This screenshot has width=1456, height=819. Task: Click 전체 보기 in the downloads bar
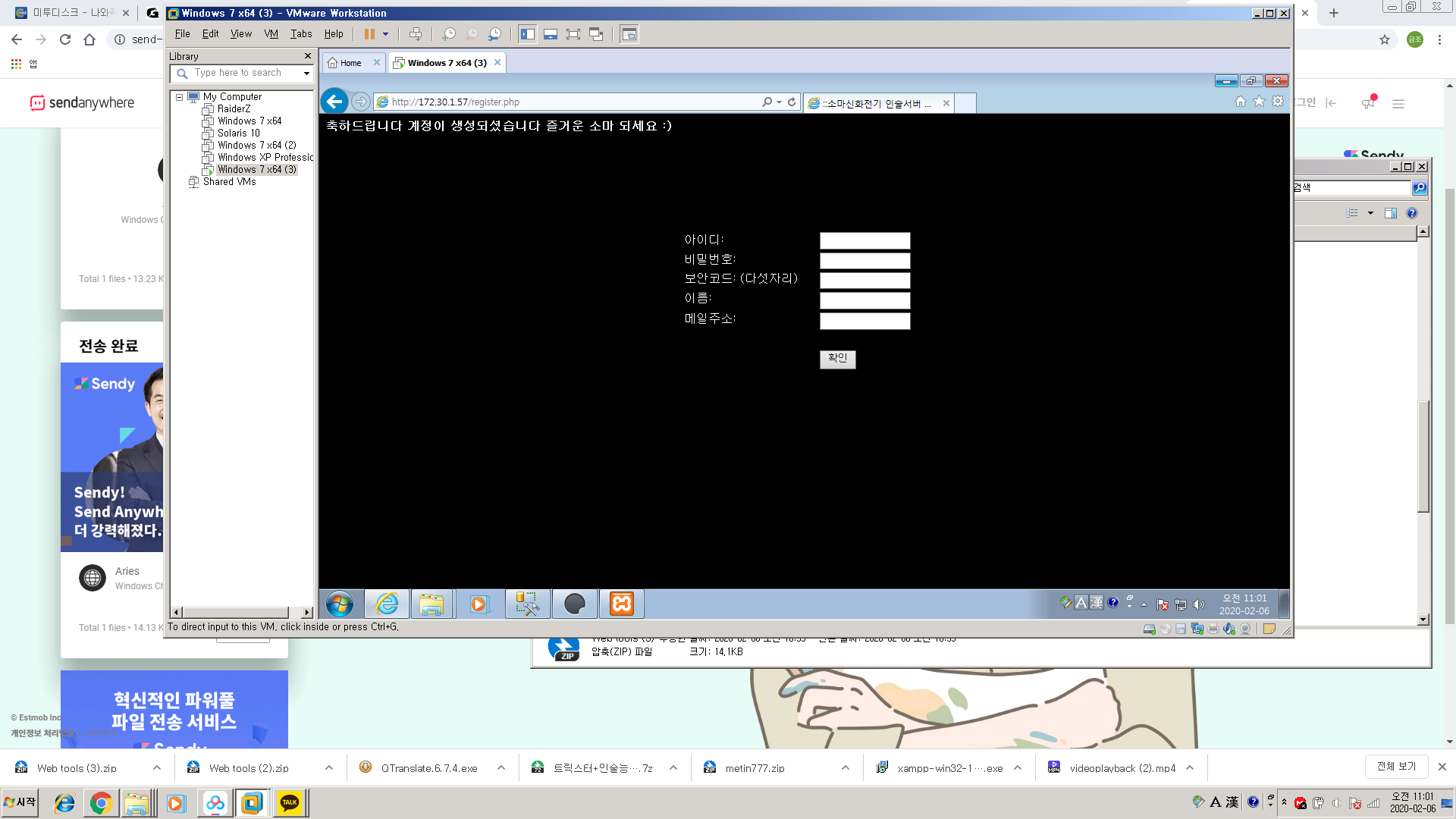pyautogui.click(x=1396, y=767)
